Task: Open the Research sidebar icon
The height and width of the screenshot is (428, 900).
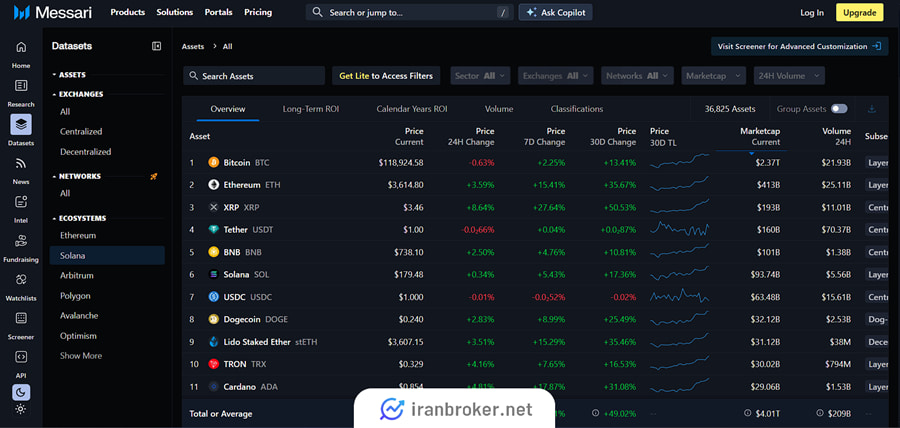Action: point(21,86)
